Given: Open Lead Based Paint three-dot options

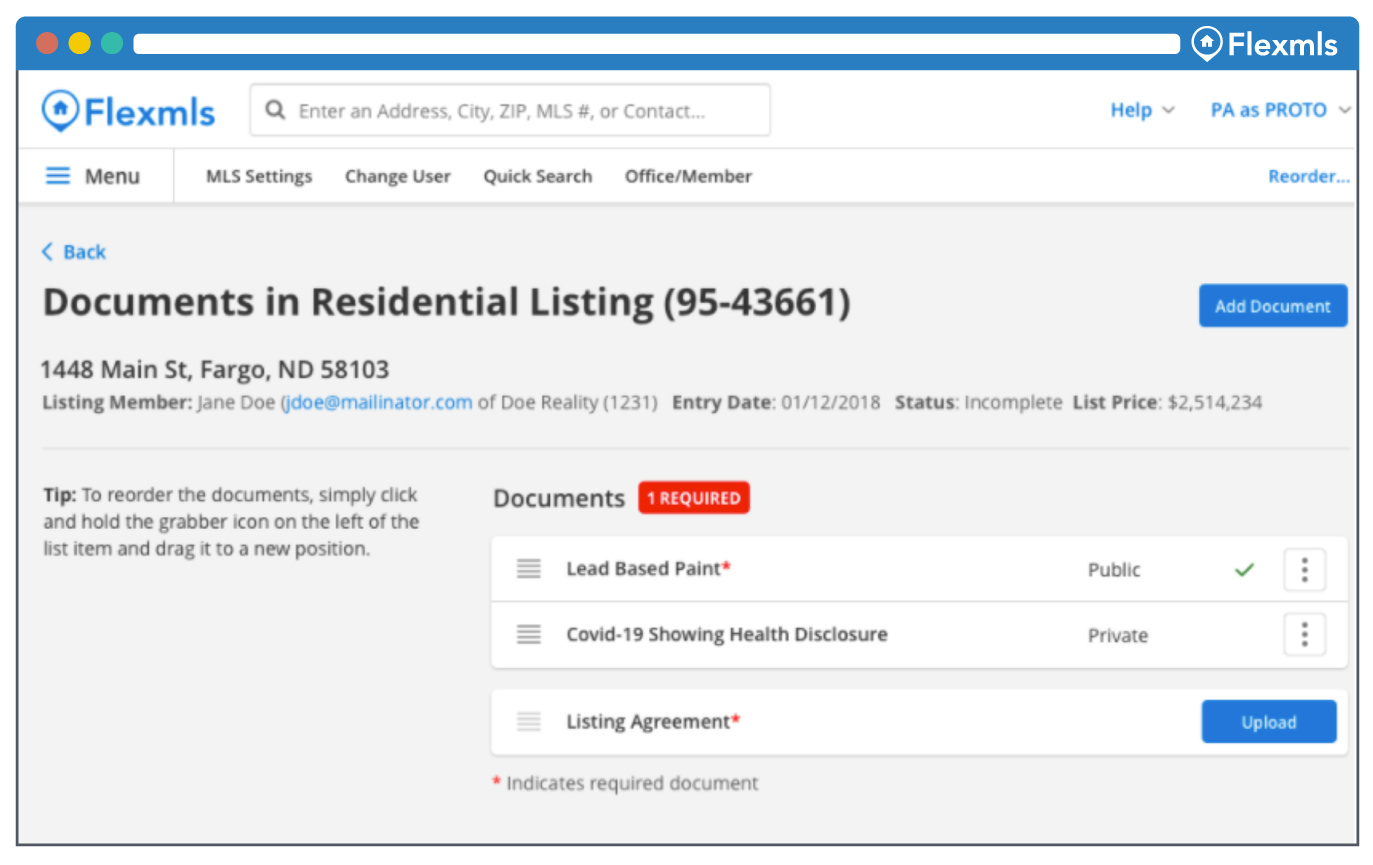Looking at the screenshot, I should click(1304, 569).
